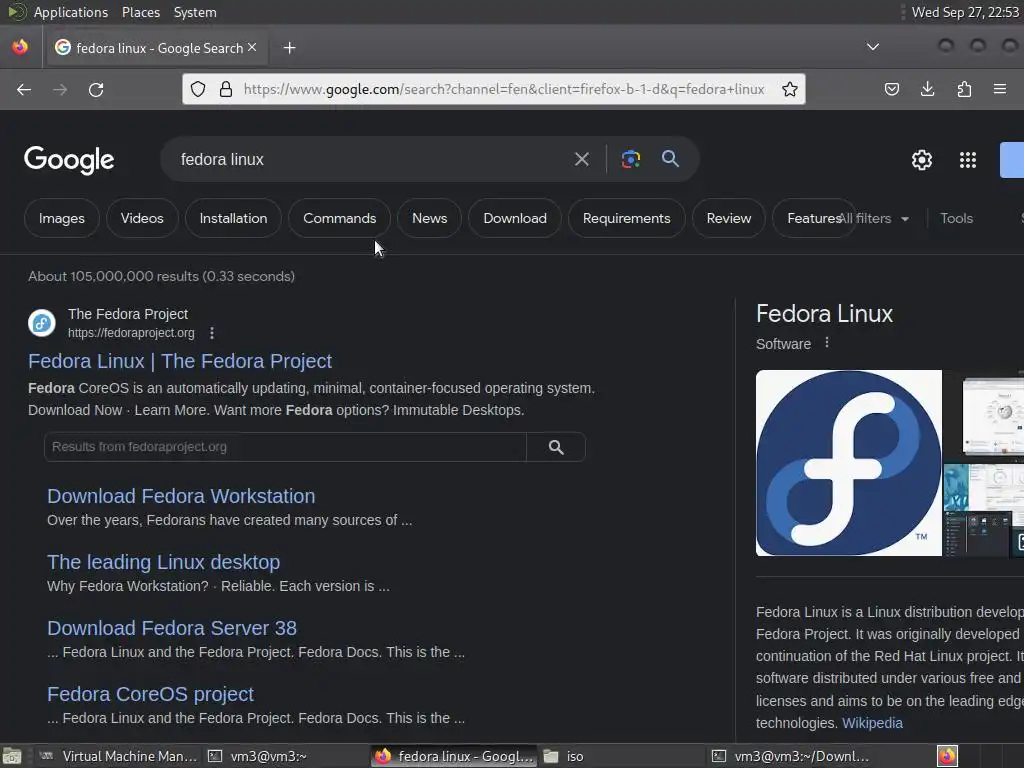Open the Tools search options

[956, 218]
